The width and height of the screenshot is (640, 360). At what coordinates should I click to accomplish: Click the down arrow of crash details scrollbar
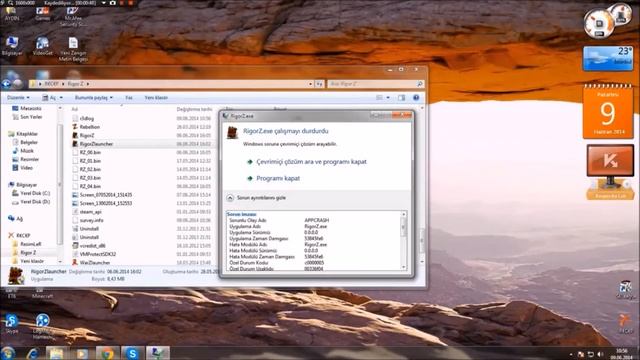click(404, 267)
